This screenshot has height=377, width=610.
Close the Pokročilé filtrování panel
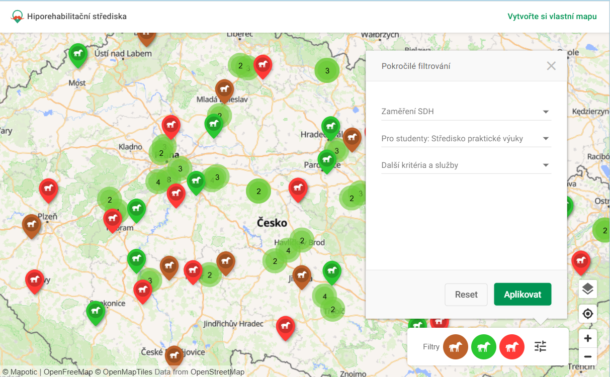click(x=551, y=66)
